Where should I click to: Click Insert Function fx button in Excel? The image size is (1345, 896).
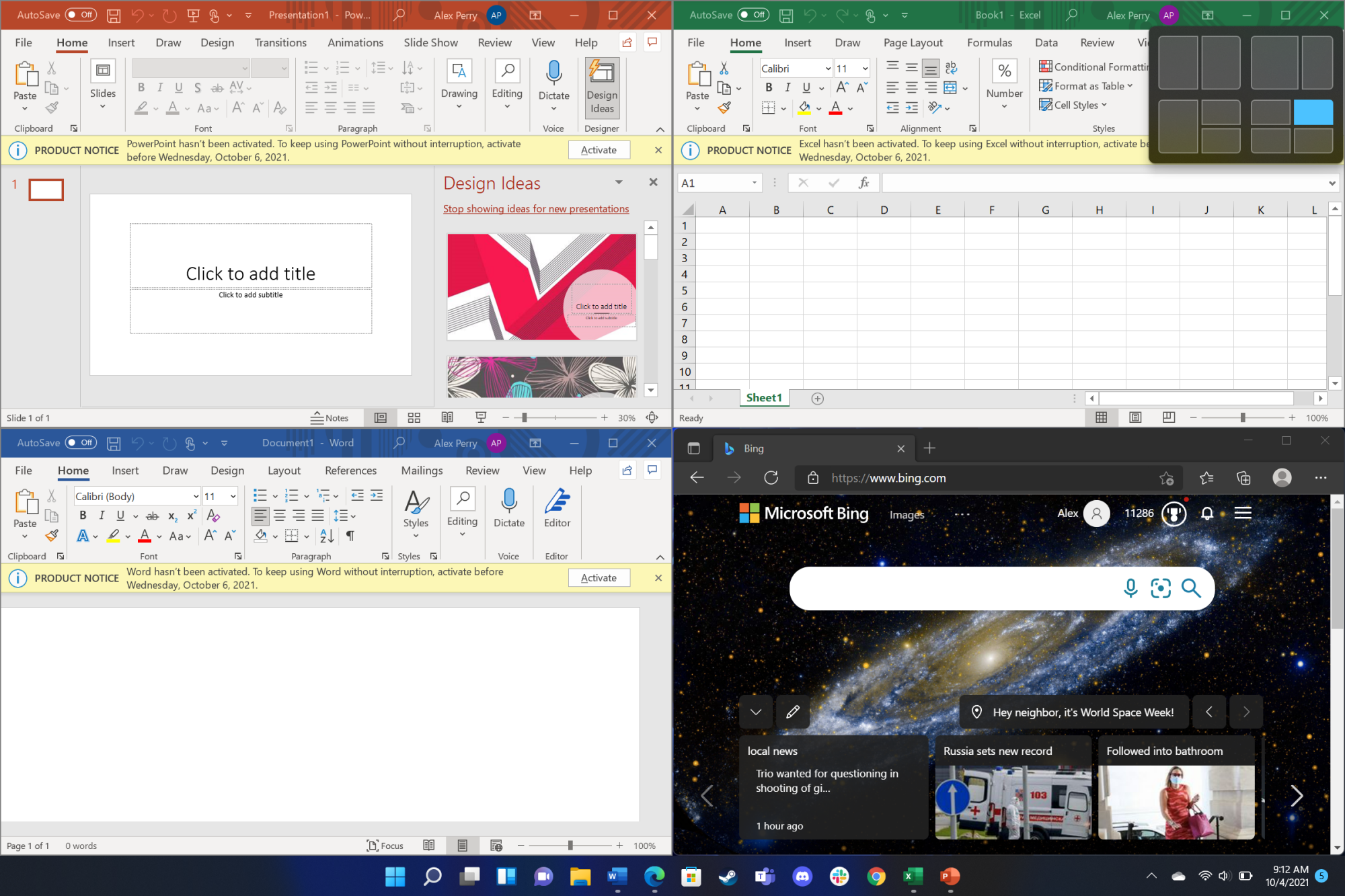coord(863,182)
